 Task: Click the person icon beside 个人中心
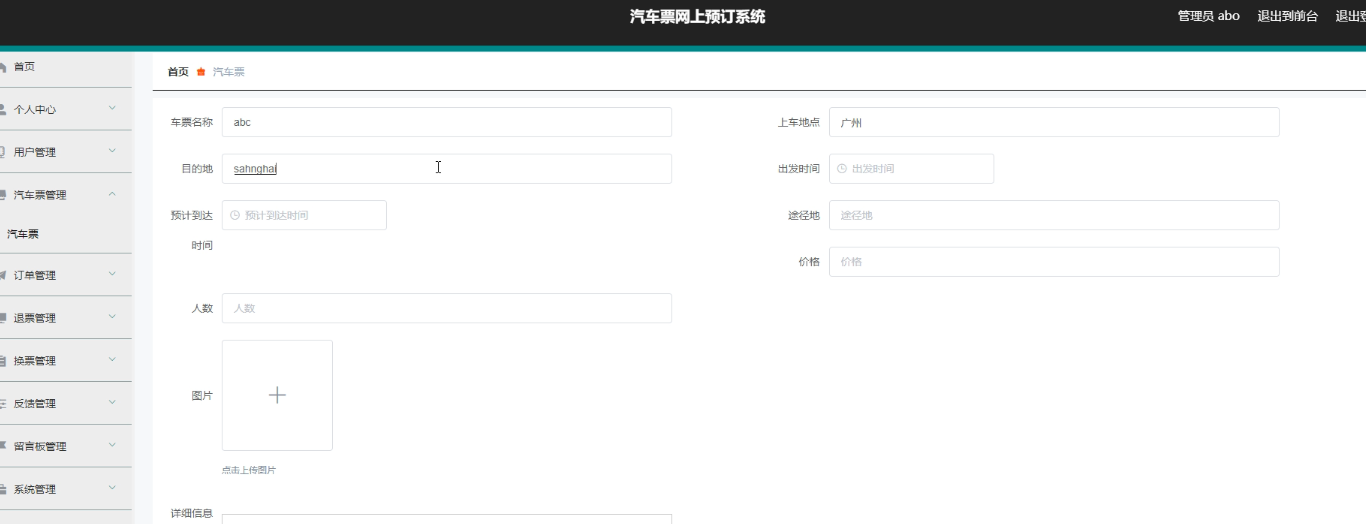click(x=3, y=109)
